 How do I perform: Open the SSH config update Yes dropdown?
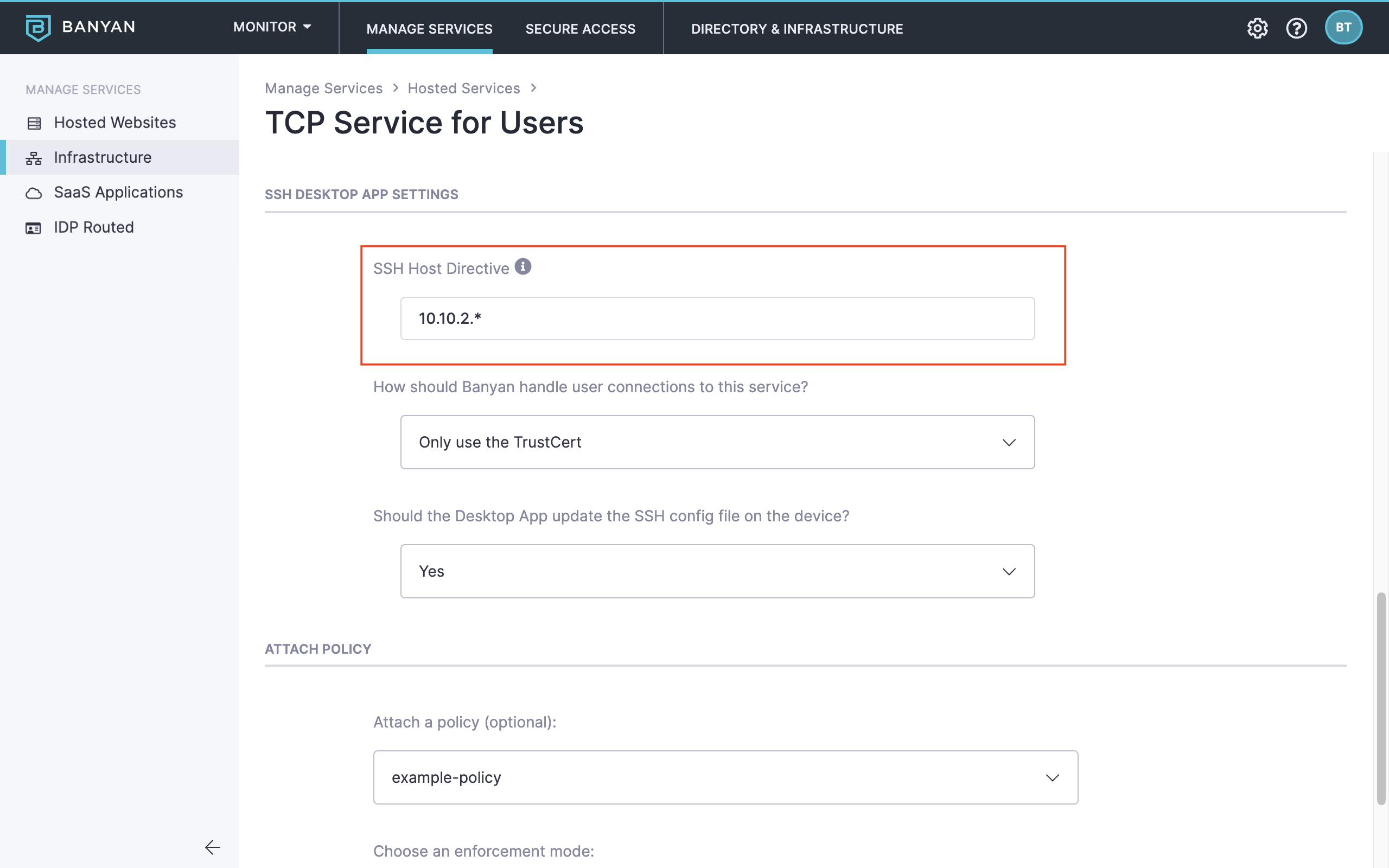coord(717,571)
